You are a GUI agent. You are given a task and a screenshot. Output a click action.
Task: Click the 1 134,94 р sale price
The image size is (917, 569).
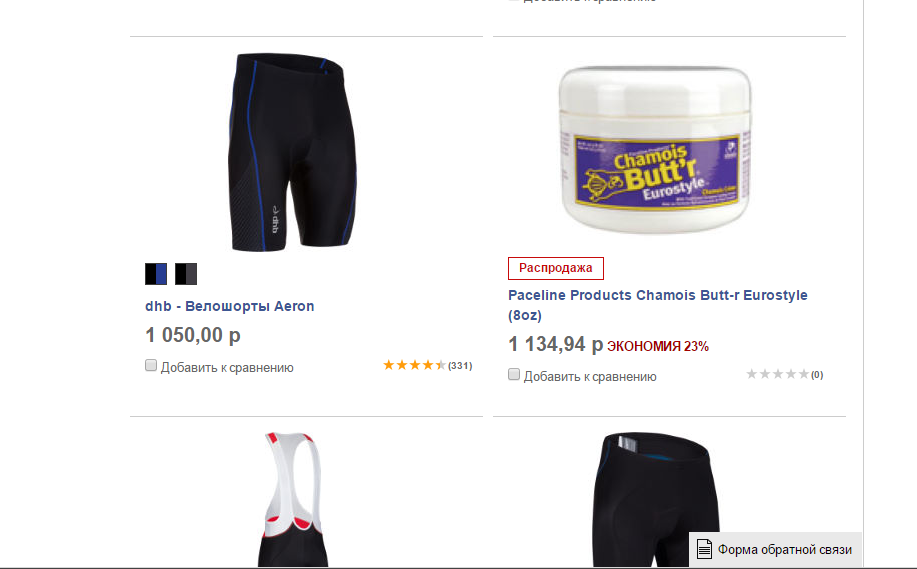(556, 344)
